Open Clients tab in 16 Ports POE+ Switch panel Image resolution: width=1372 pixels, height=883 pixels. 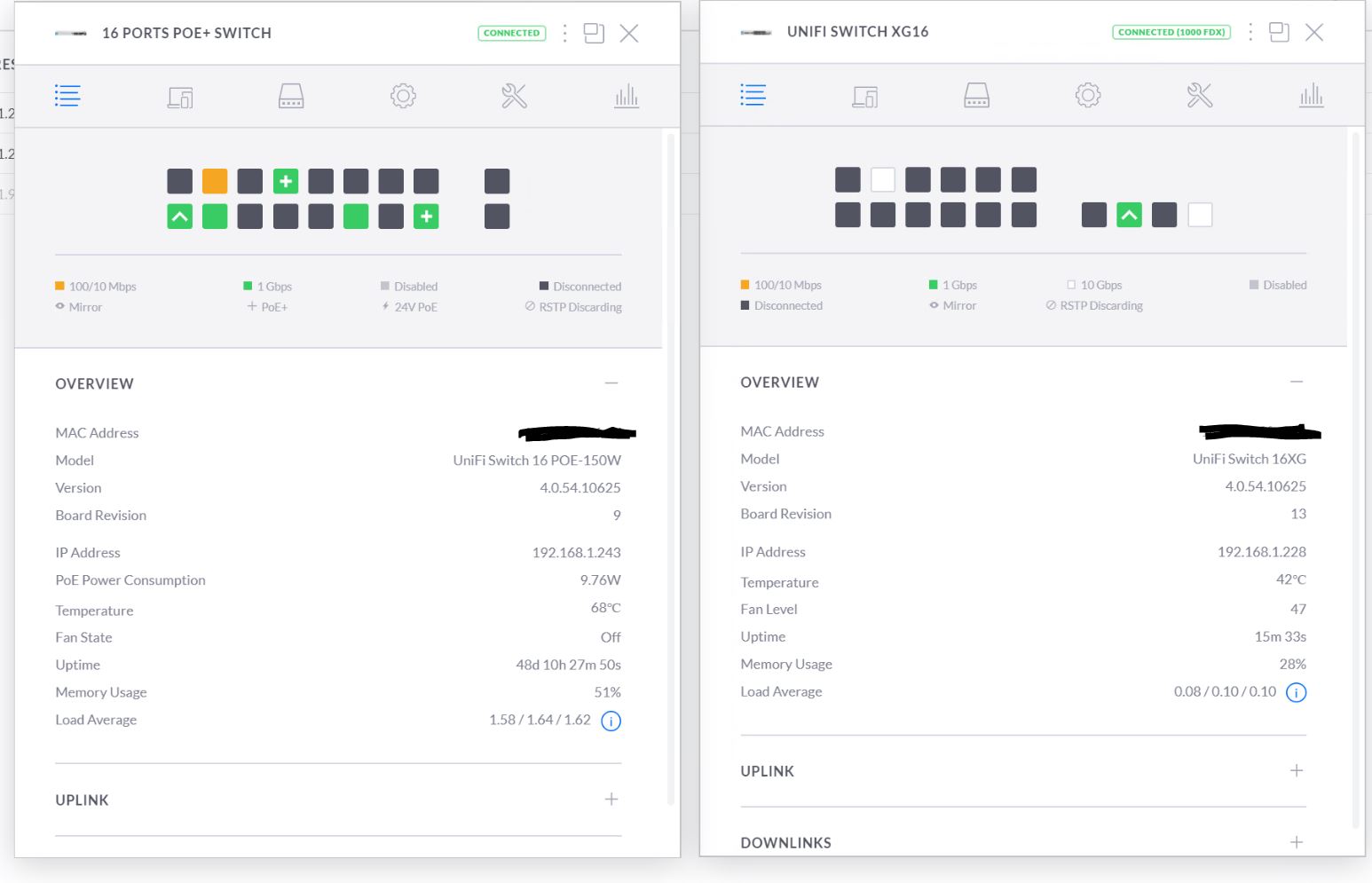(x=180, y=97)
